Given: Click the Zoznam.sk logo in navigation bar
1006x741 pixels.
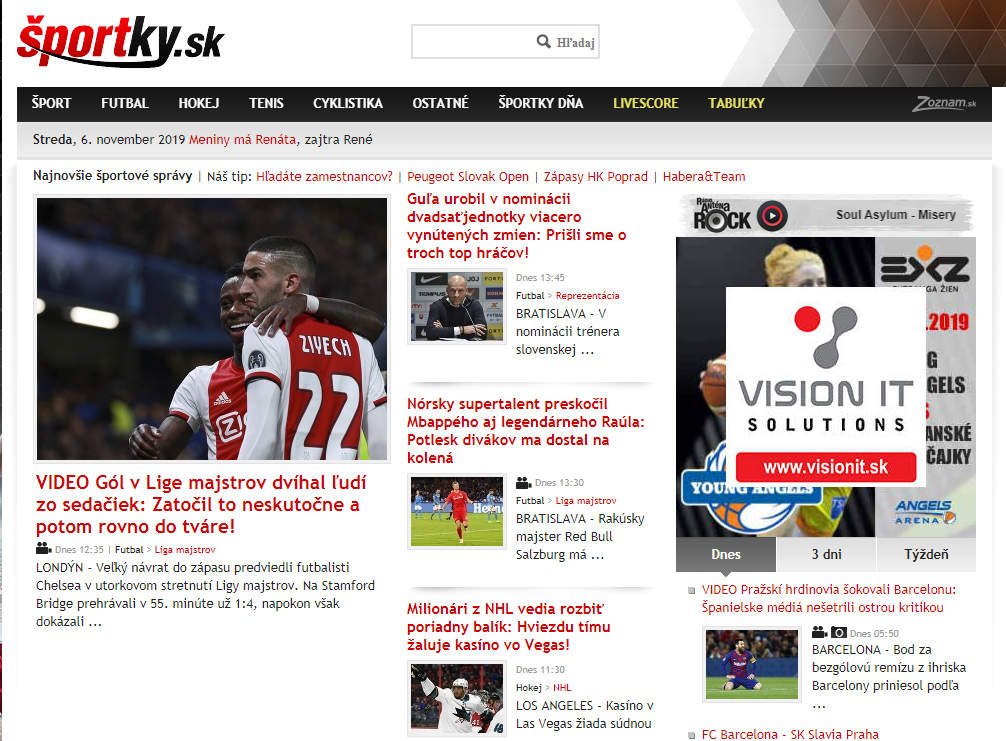Looking at the screenshot, I should click(945, 103).
